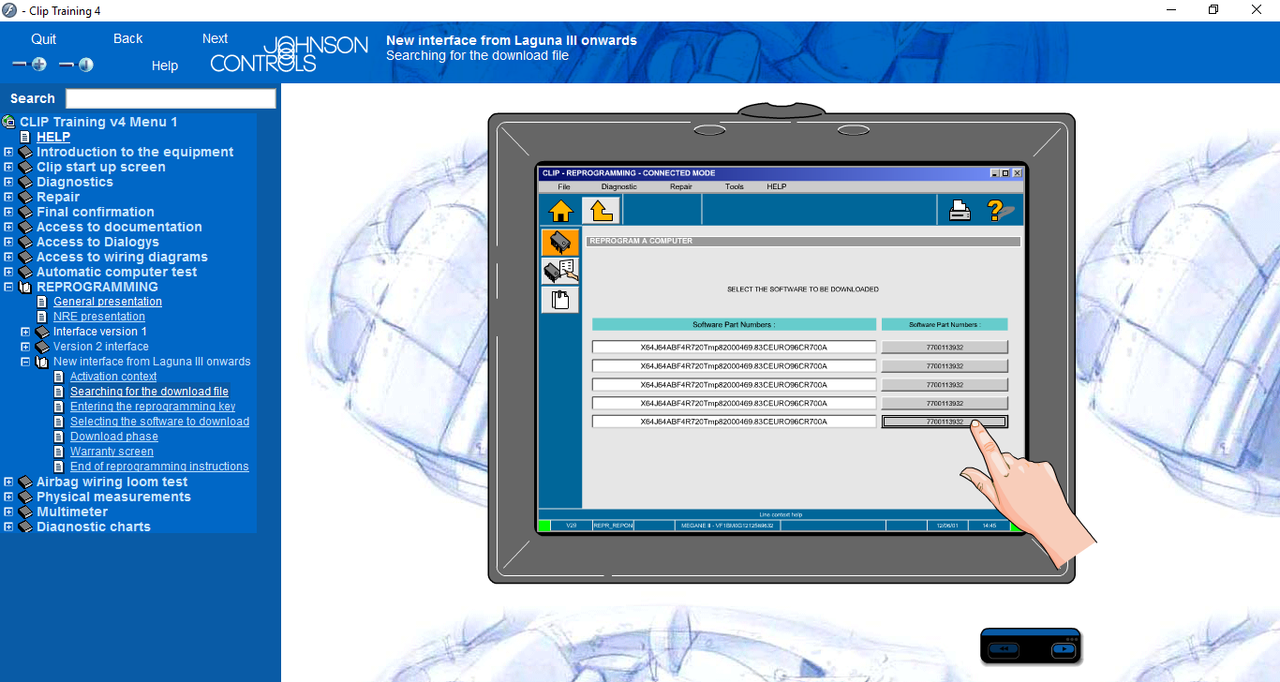Click the page icon beside Download phase
The image size is (1280, 682).
(x=59, y=437)
